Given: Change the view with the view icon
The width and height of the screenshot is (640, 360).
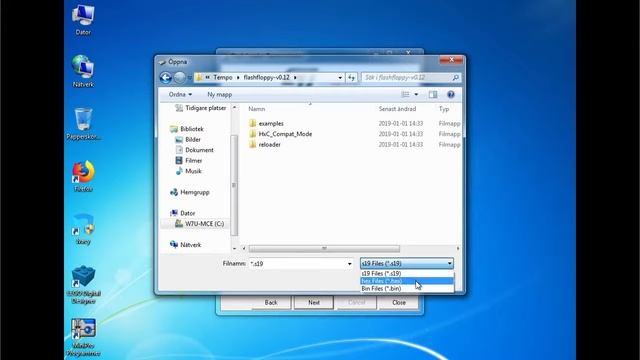Looking at the screenshot, I should (x=405, y=94).
